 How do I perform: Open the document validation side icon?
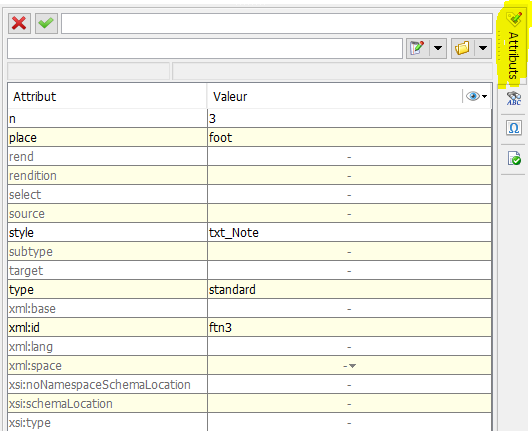tap(514, 158)
